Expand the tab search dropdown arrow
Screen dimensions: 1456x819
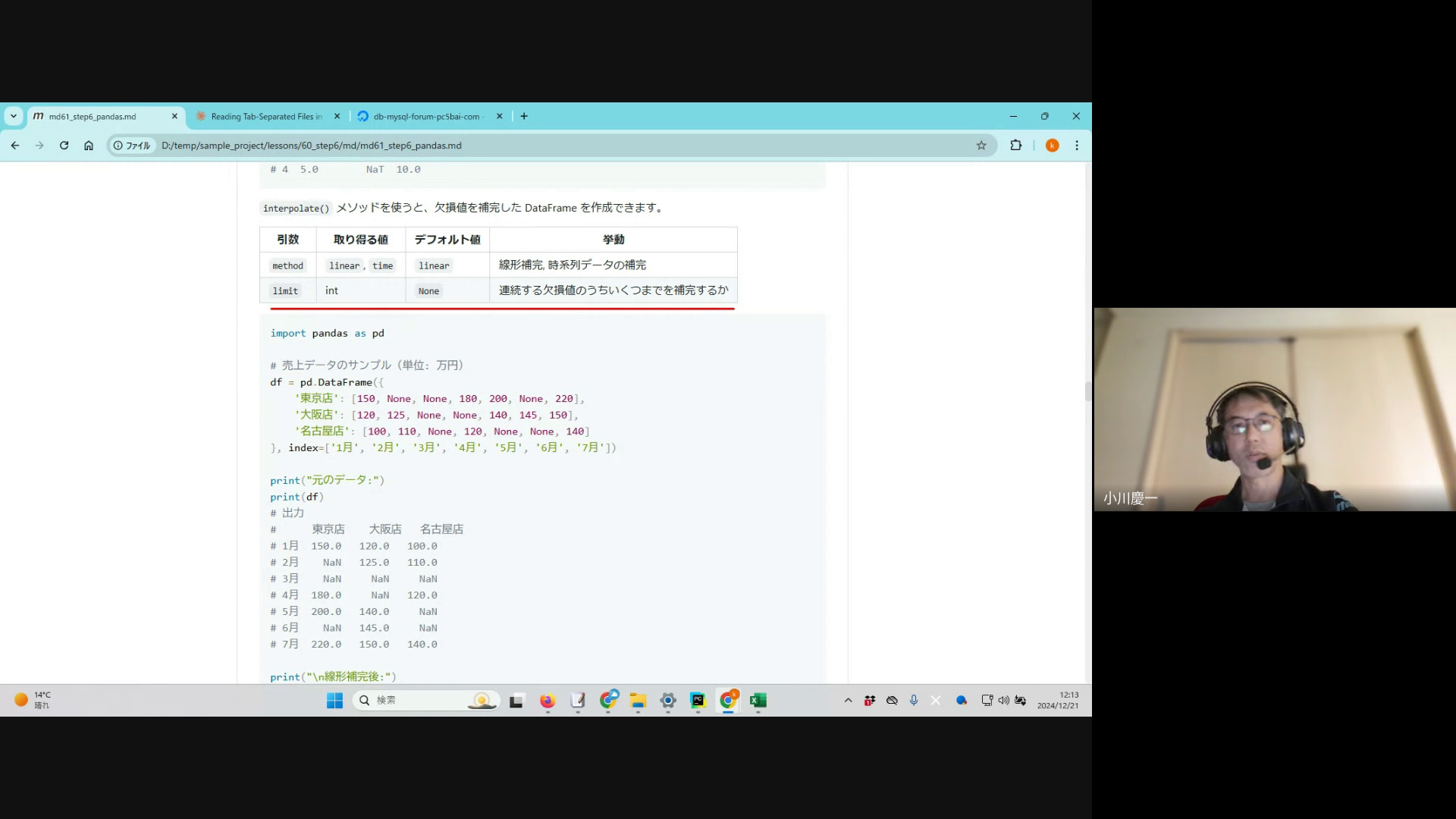(x=14, y=116)
